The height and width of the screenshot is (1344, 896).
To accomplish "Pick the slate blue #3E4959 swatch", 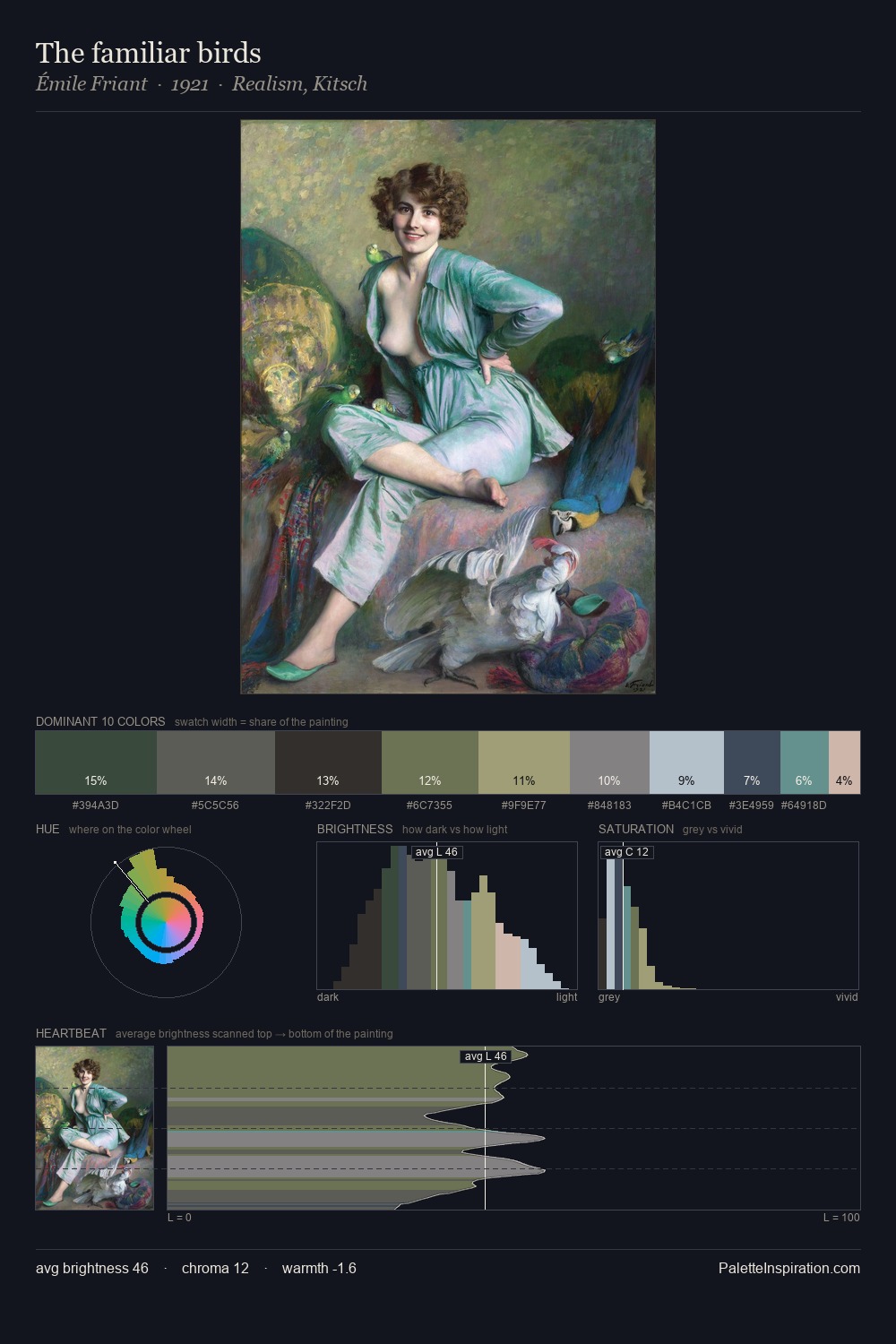I will (752, 762).
